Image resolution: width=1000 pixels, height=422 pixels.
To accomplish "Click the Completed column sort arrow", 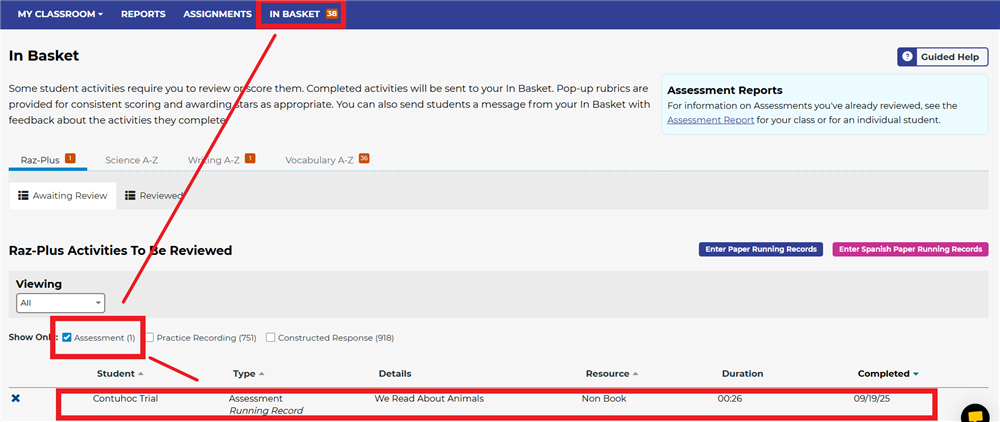I will pos(915,374).
